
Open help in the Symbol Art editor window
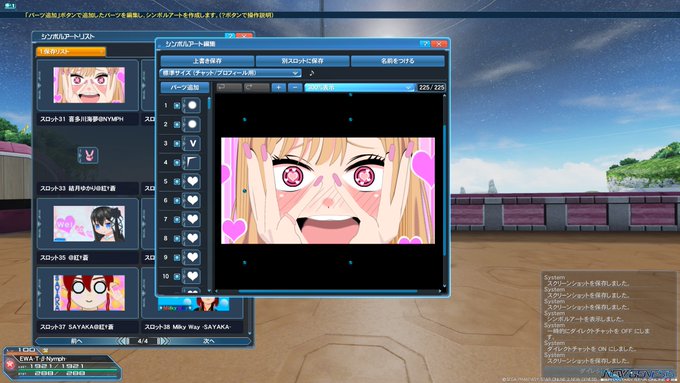pos(425,44)
